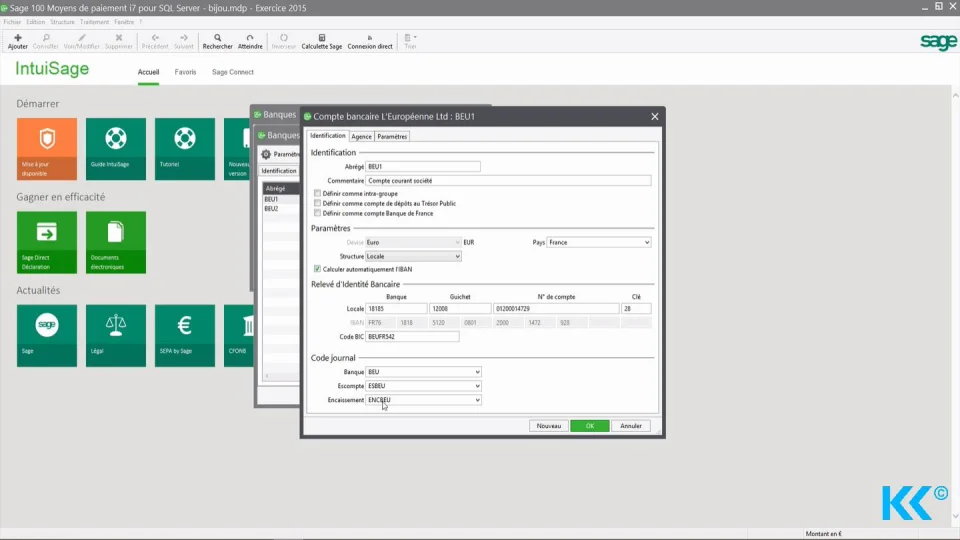The height and width of the screenshot is (540, 960).
Task: Click the Banque code field 18185
Action: [396, 309]
